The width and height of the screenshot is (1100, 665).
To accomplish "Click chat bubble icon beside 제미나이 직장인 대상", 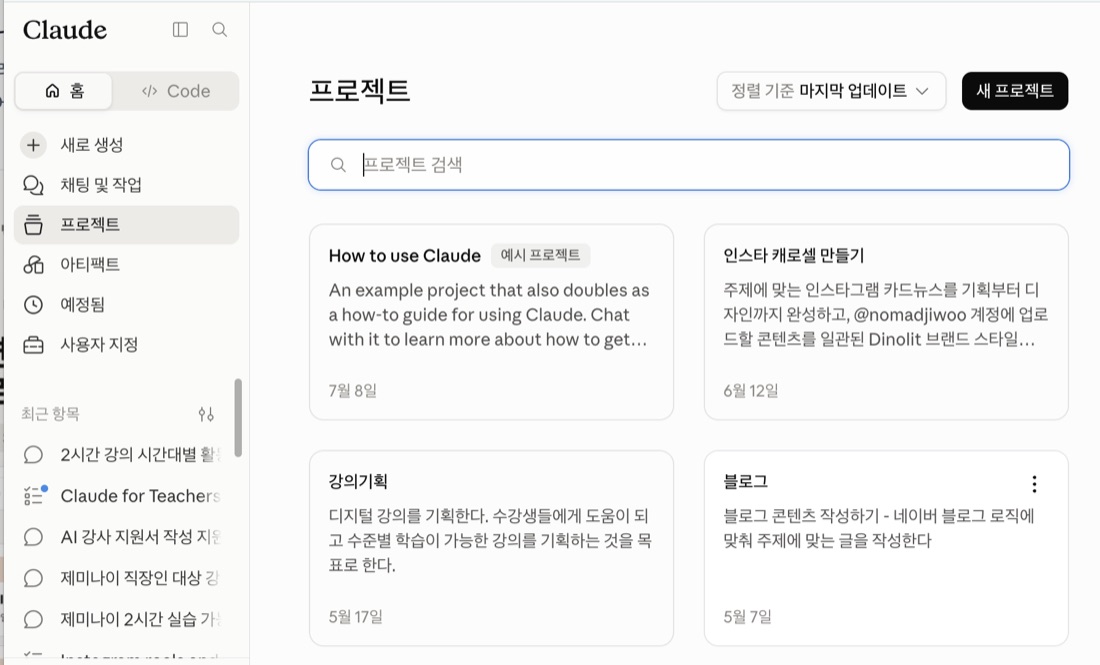I will click(33, 578).
